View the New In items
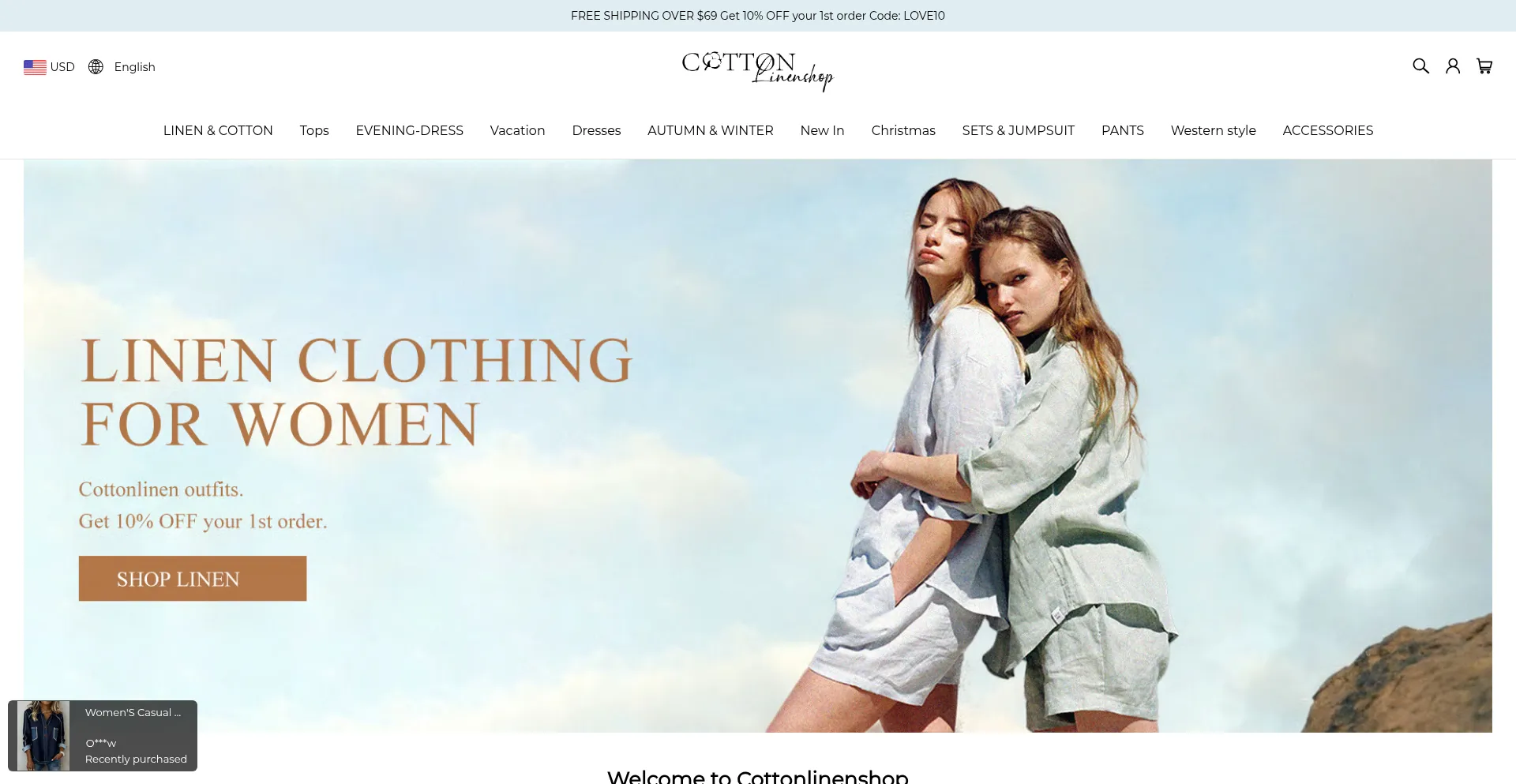The image size is (1516, 784). 822,130
